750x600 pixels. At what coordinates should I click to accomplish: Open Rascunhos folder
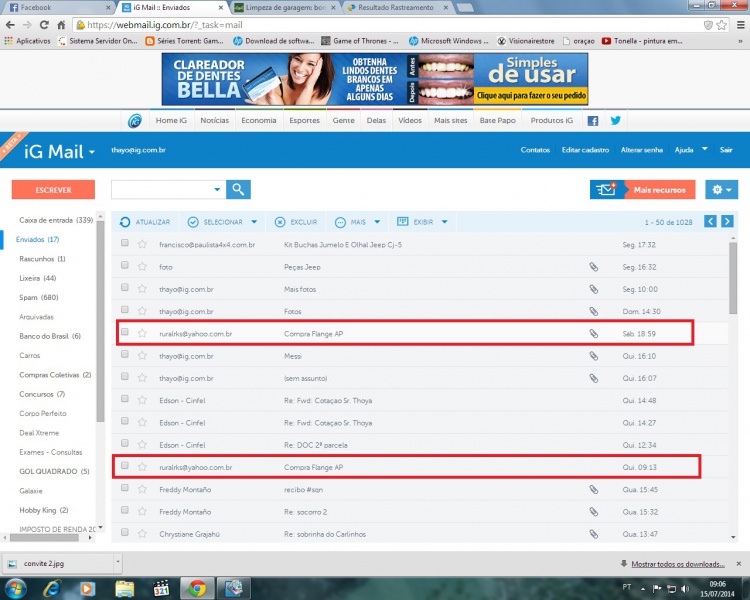pyautogui.click(x=42, y=259)
